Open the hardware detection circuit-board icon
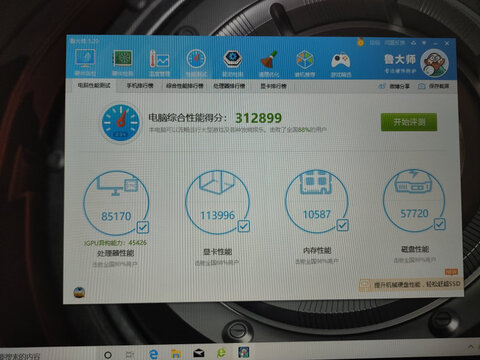Image resolution: width=480 pixels, height=360 pixels. 122,63
